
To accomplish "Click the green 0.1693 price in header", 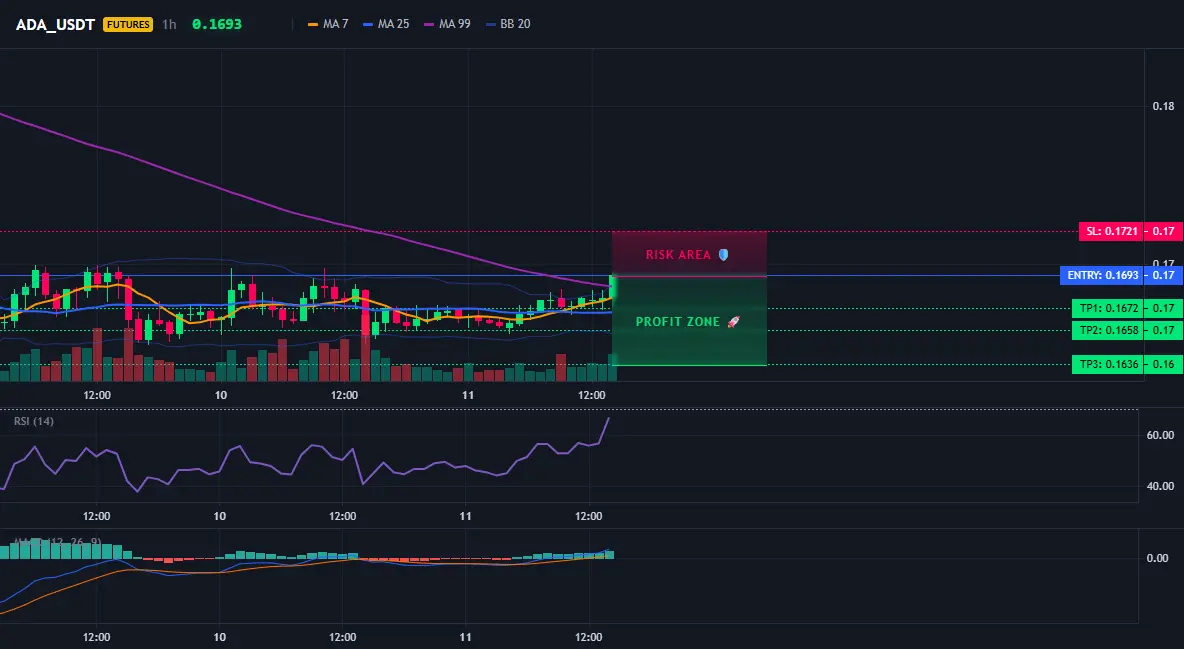I will coord(217,24).
